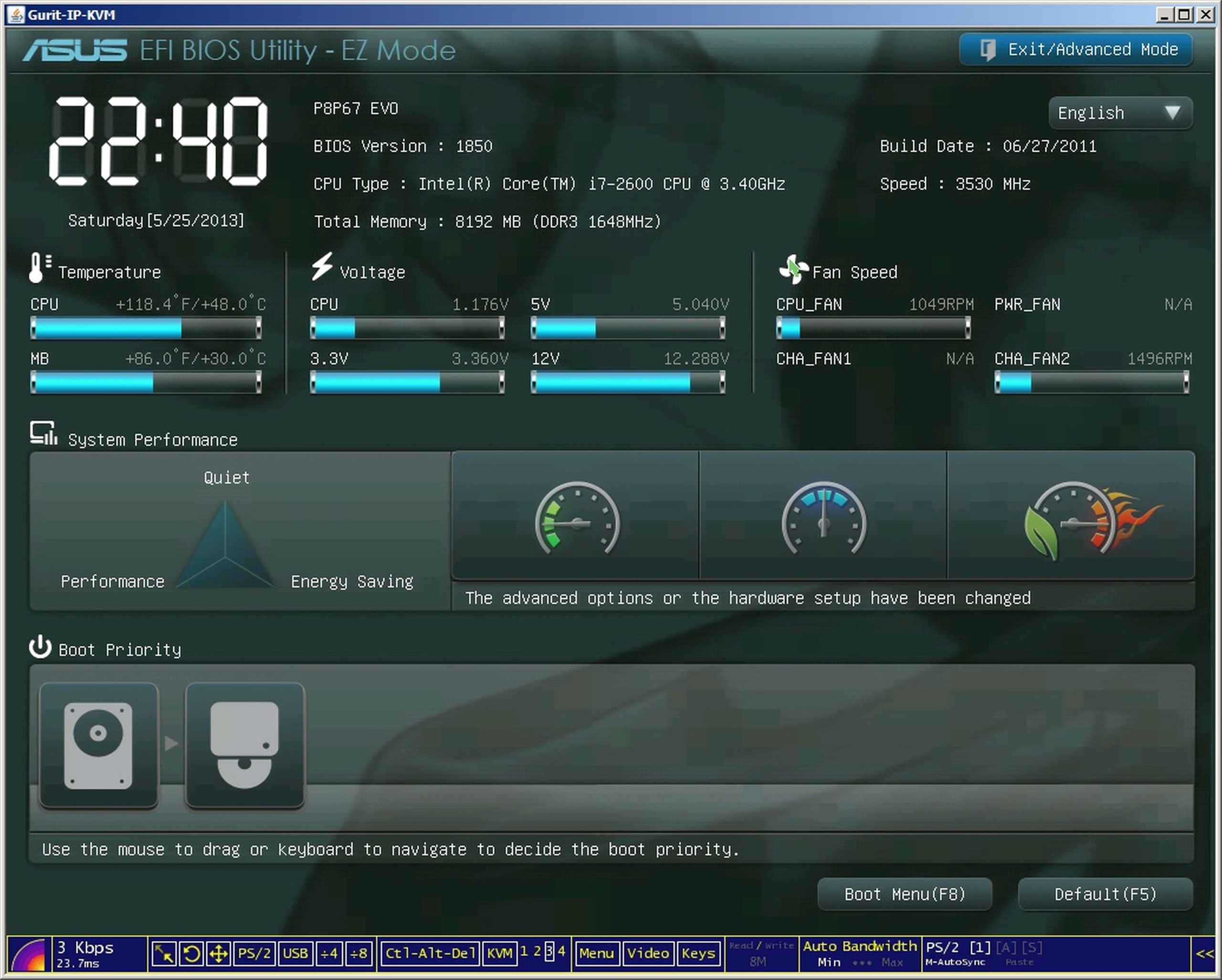This screenshot has height=980, width=1222.
Task: Collapse the KVM toolbar with double-arrow
Action: [x=1204, y=954]
